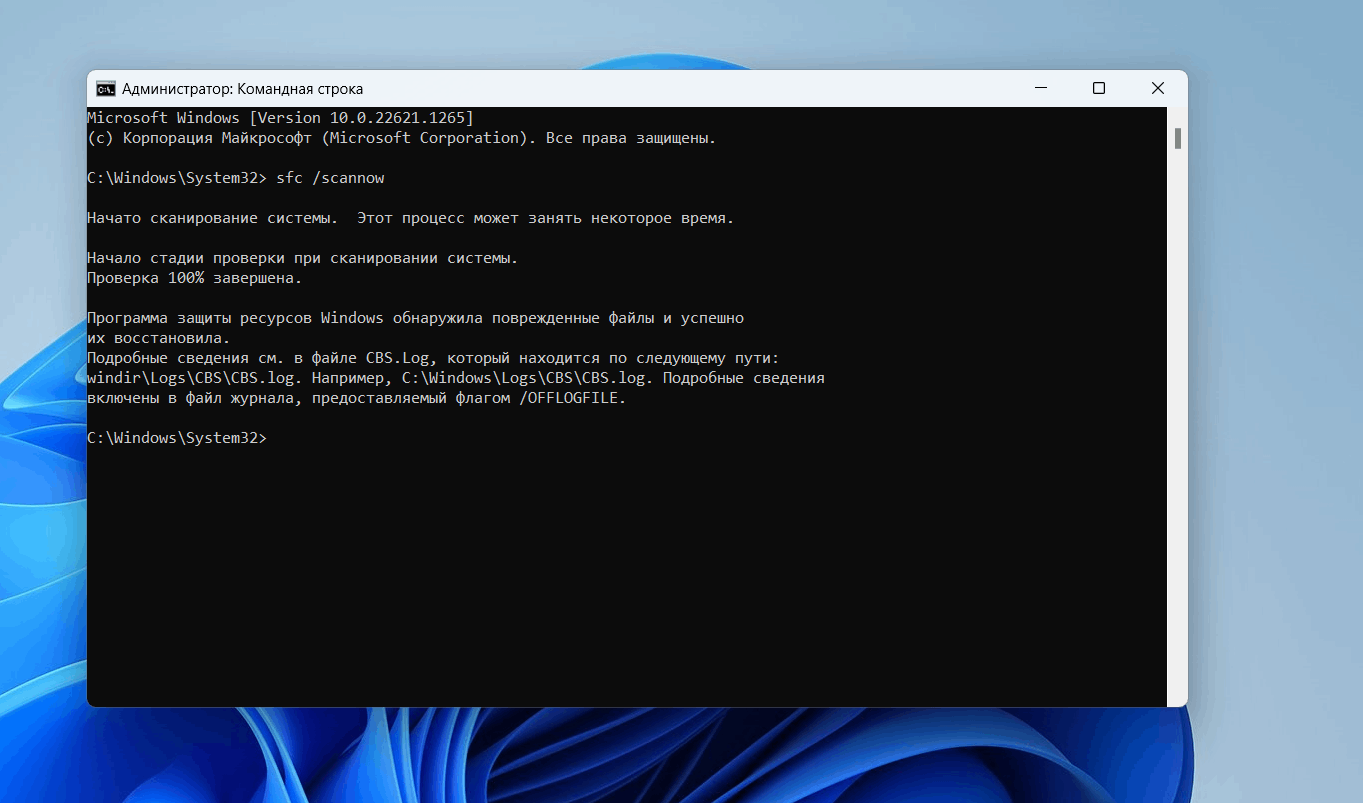Click the line 'их восстановила.'
Image resolution: width=1363 pixels, height=803 pixels.
point(159,338)
